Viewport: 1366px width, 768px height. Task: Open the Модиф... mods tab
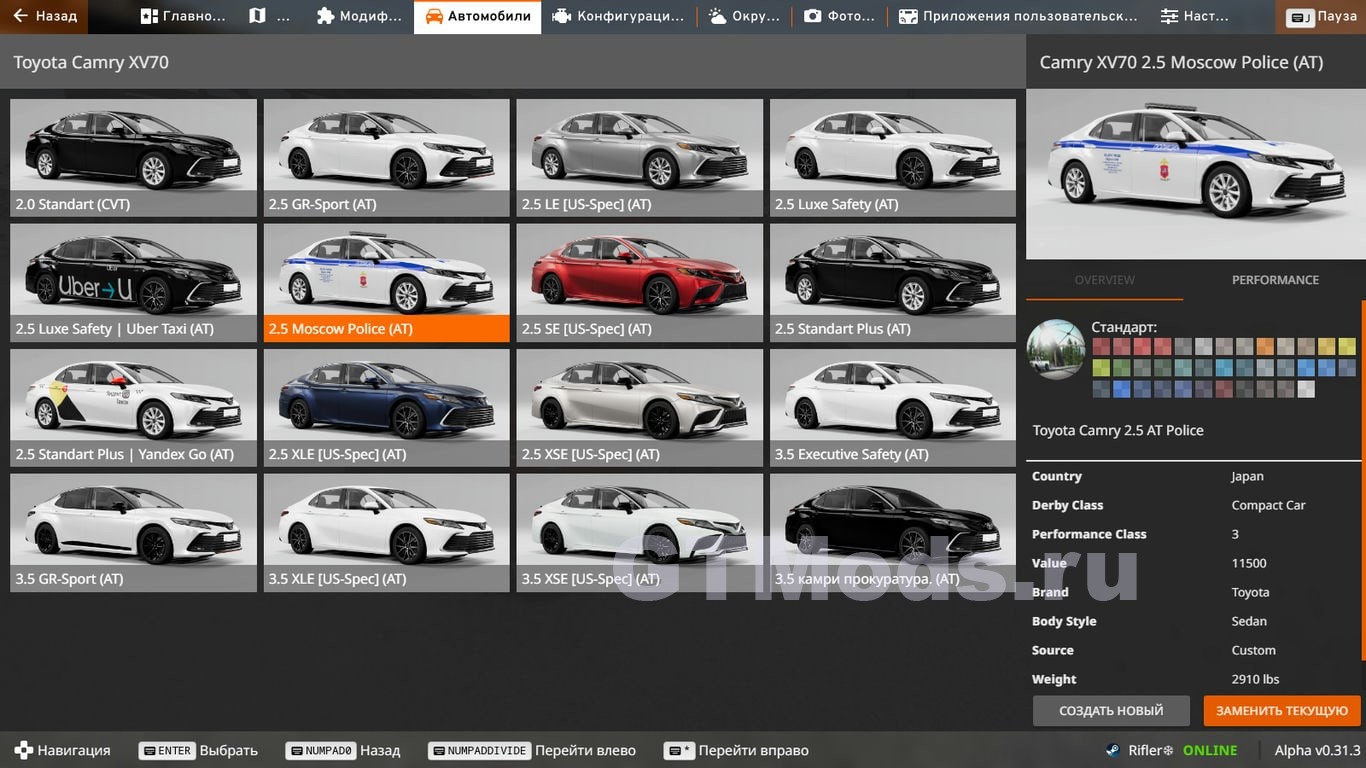pos(359,16)
